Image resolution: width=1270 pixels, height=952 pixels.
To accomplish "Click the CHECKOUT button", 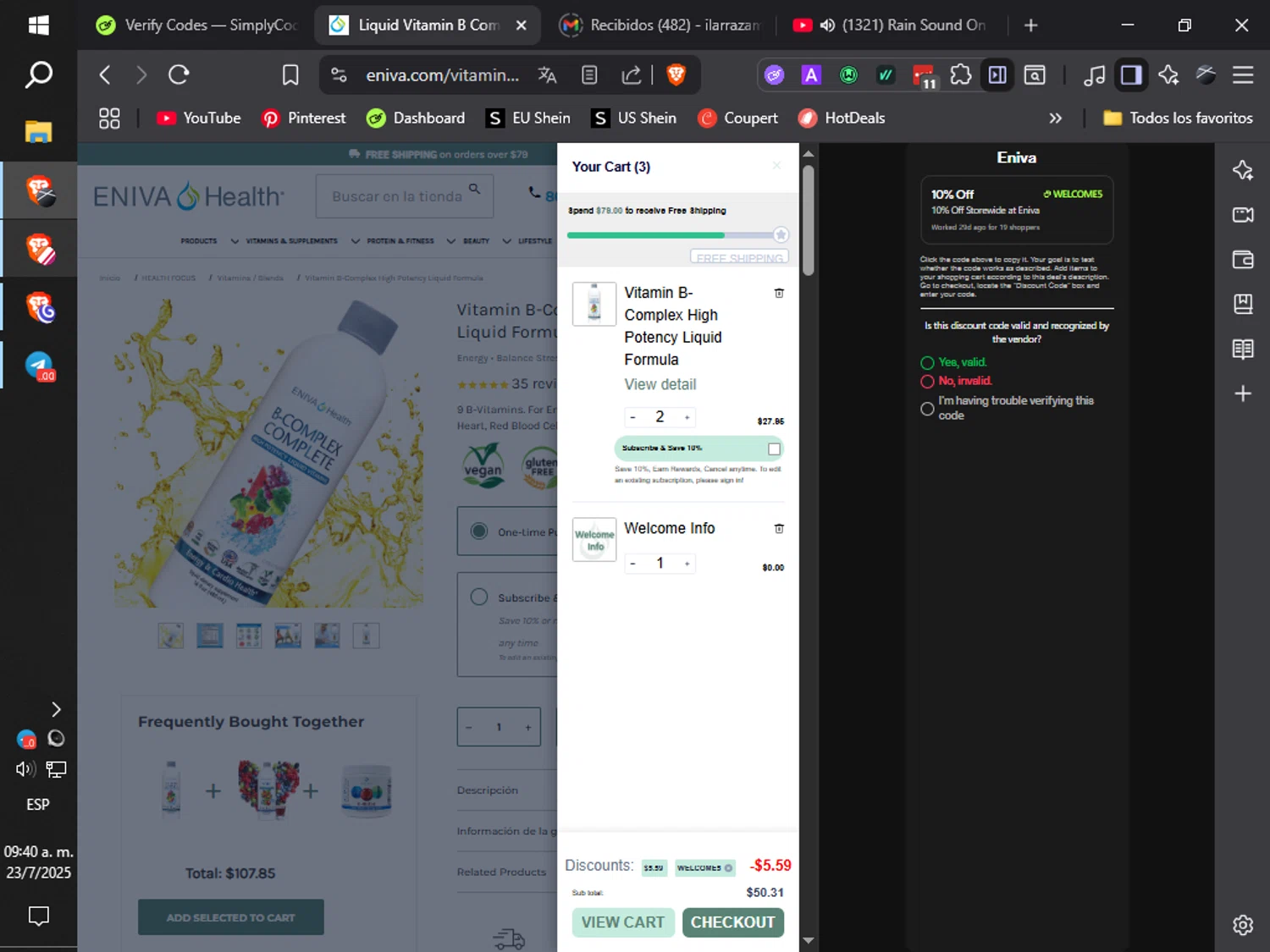I will (733, 922).
